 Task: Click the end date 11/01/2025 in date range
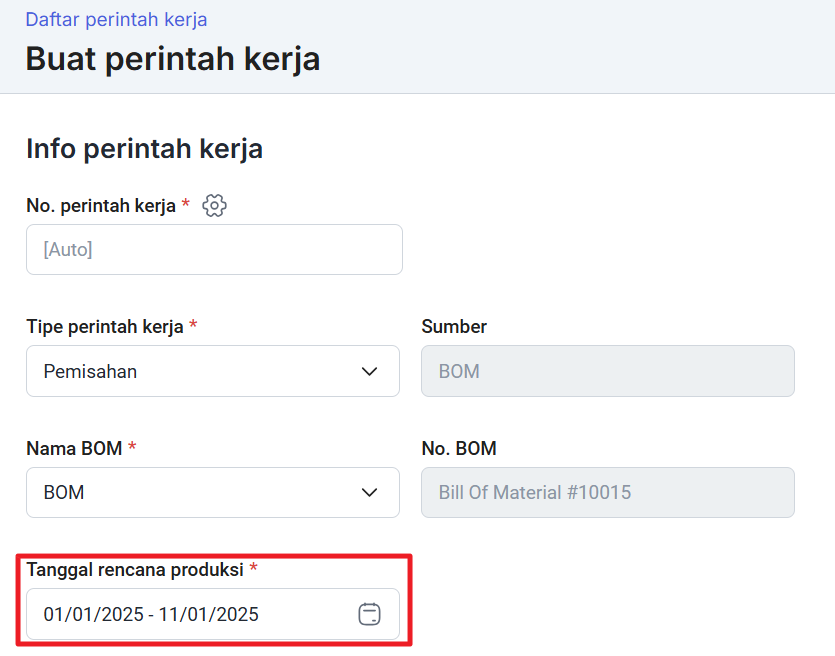208,614
